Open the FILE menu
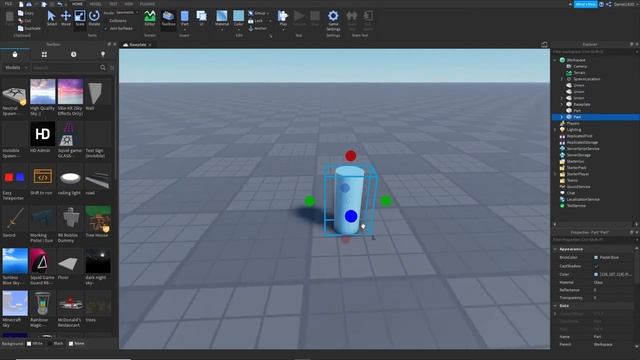Screen dimensions: 640x360 tap(8, 4)
